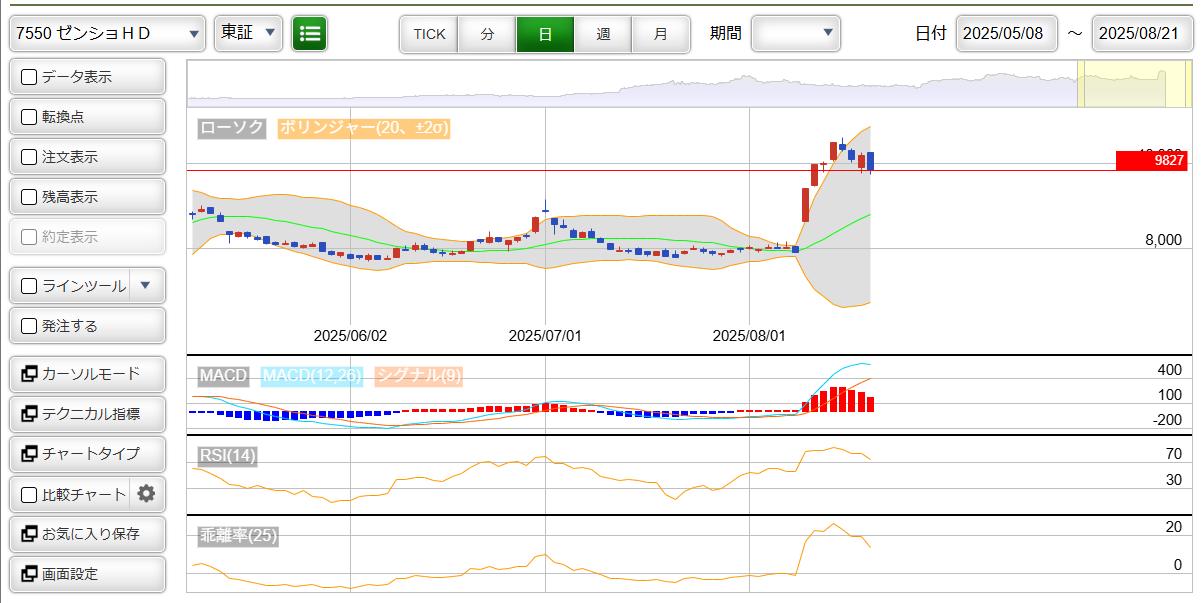Viewport: 1204px width, 603px height.
Task: Open the comparison chart gear settings
Action: pyautogui.click(x=146, y=494)
